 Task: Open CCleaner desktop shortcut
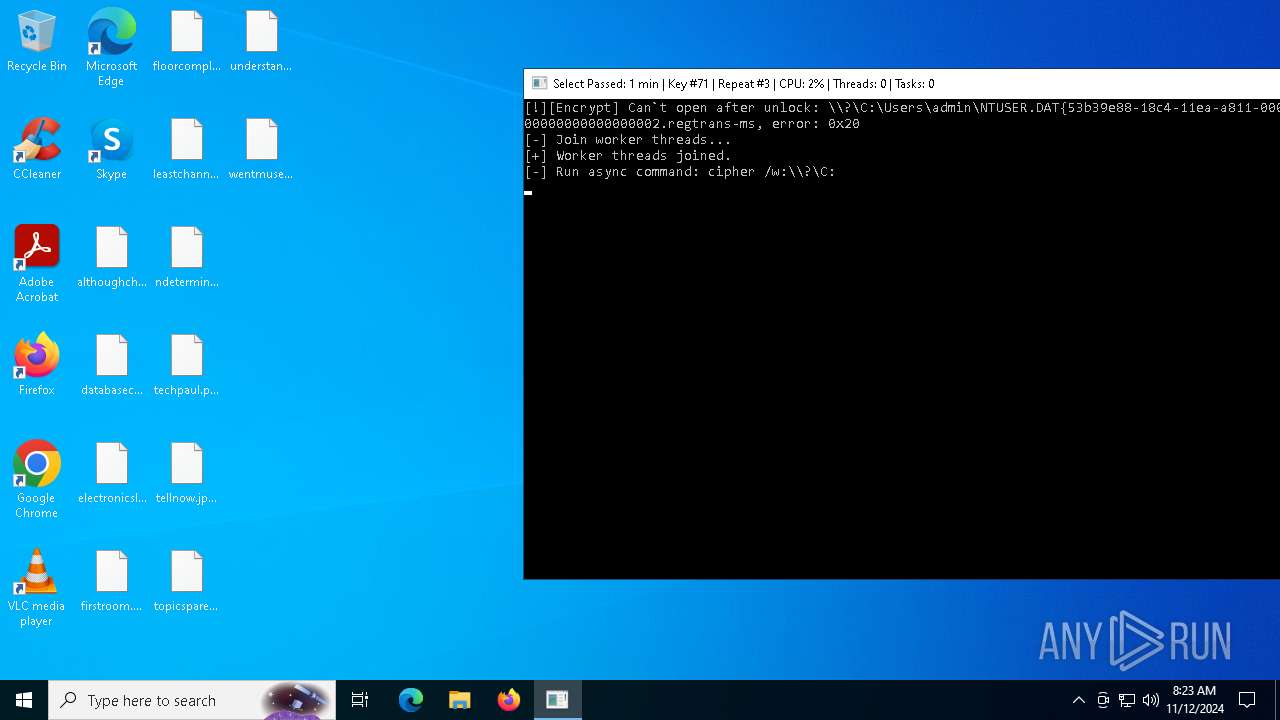[37, 150]
